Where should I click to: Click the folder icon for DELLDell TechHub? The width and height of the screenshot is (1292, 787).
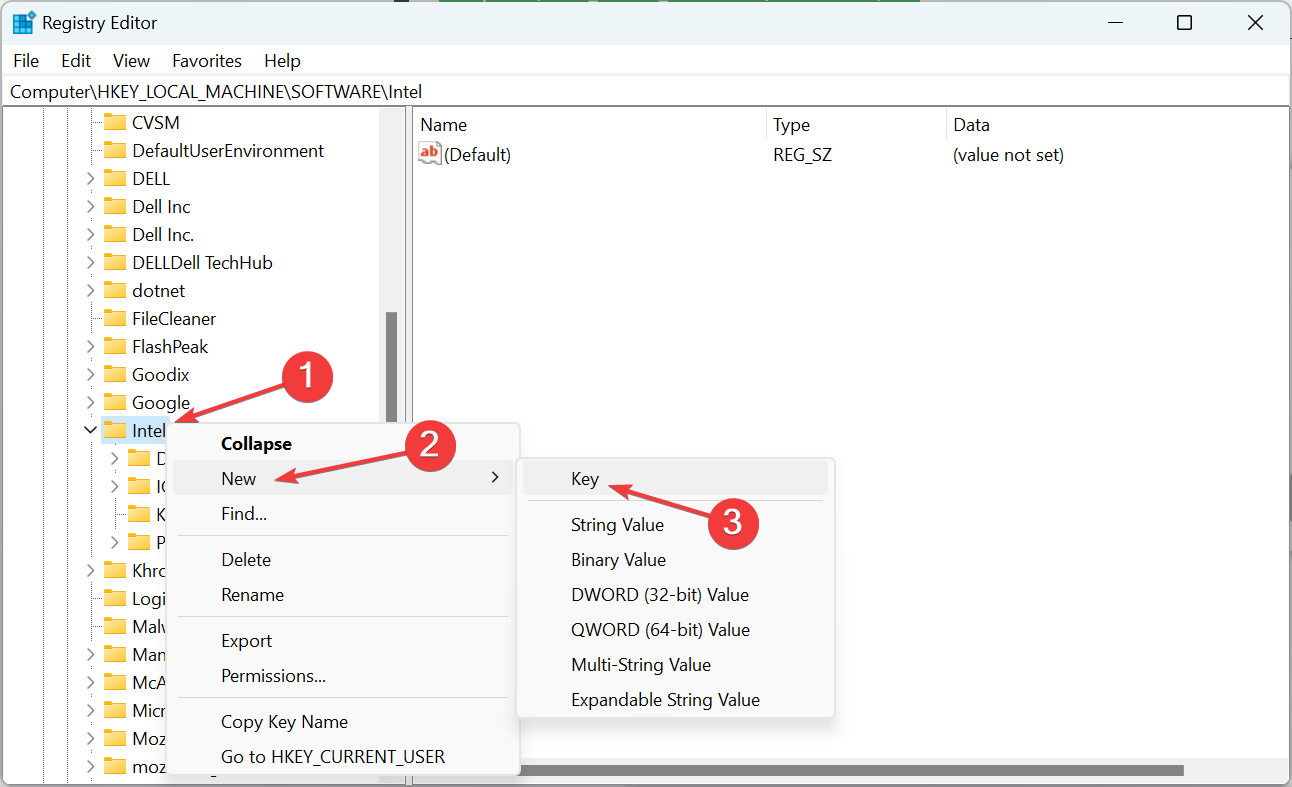(115, 262)
